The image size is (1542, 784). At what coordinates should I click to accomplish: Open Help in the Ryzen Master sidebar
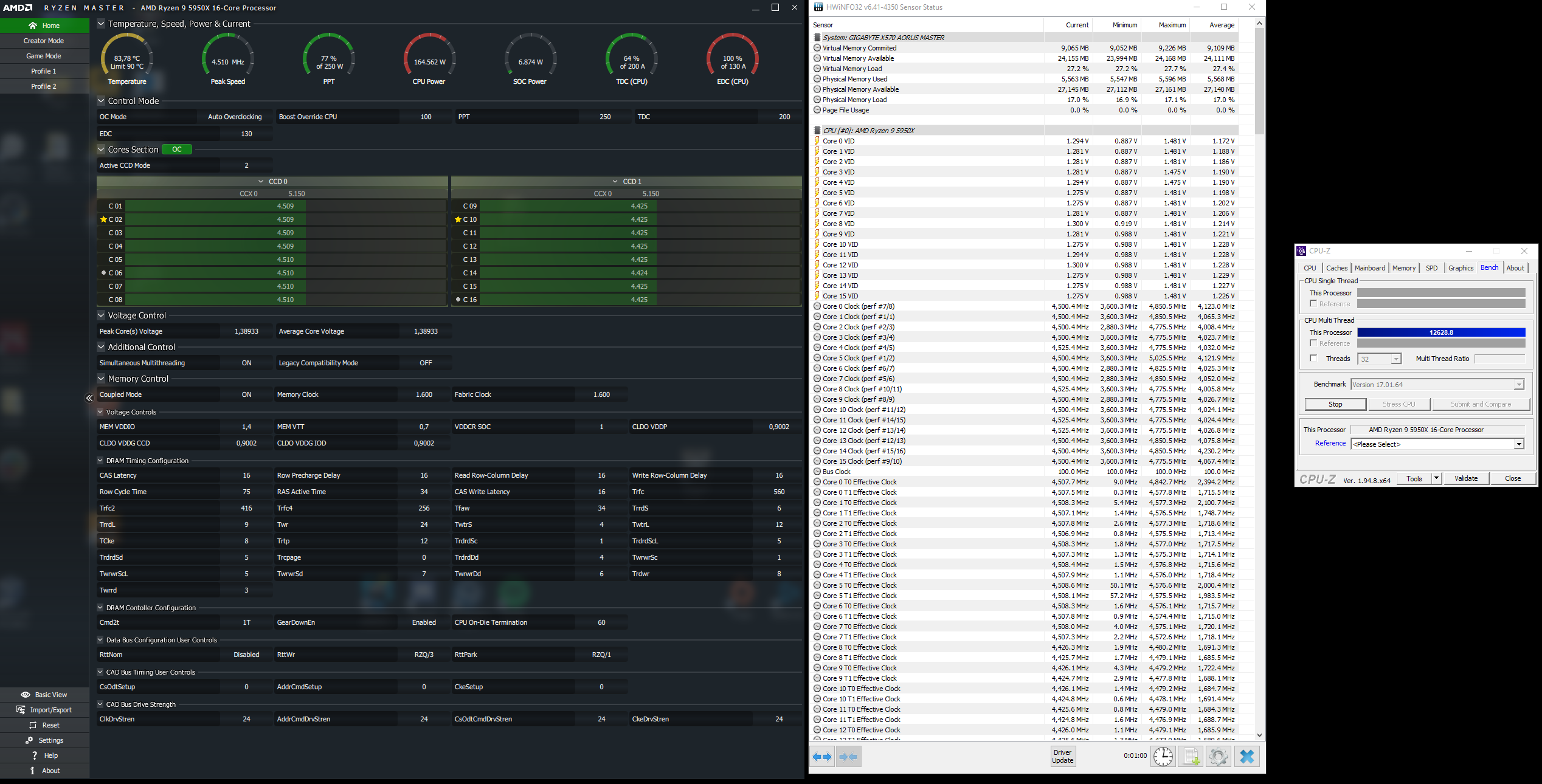tap(44, 755)
